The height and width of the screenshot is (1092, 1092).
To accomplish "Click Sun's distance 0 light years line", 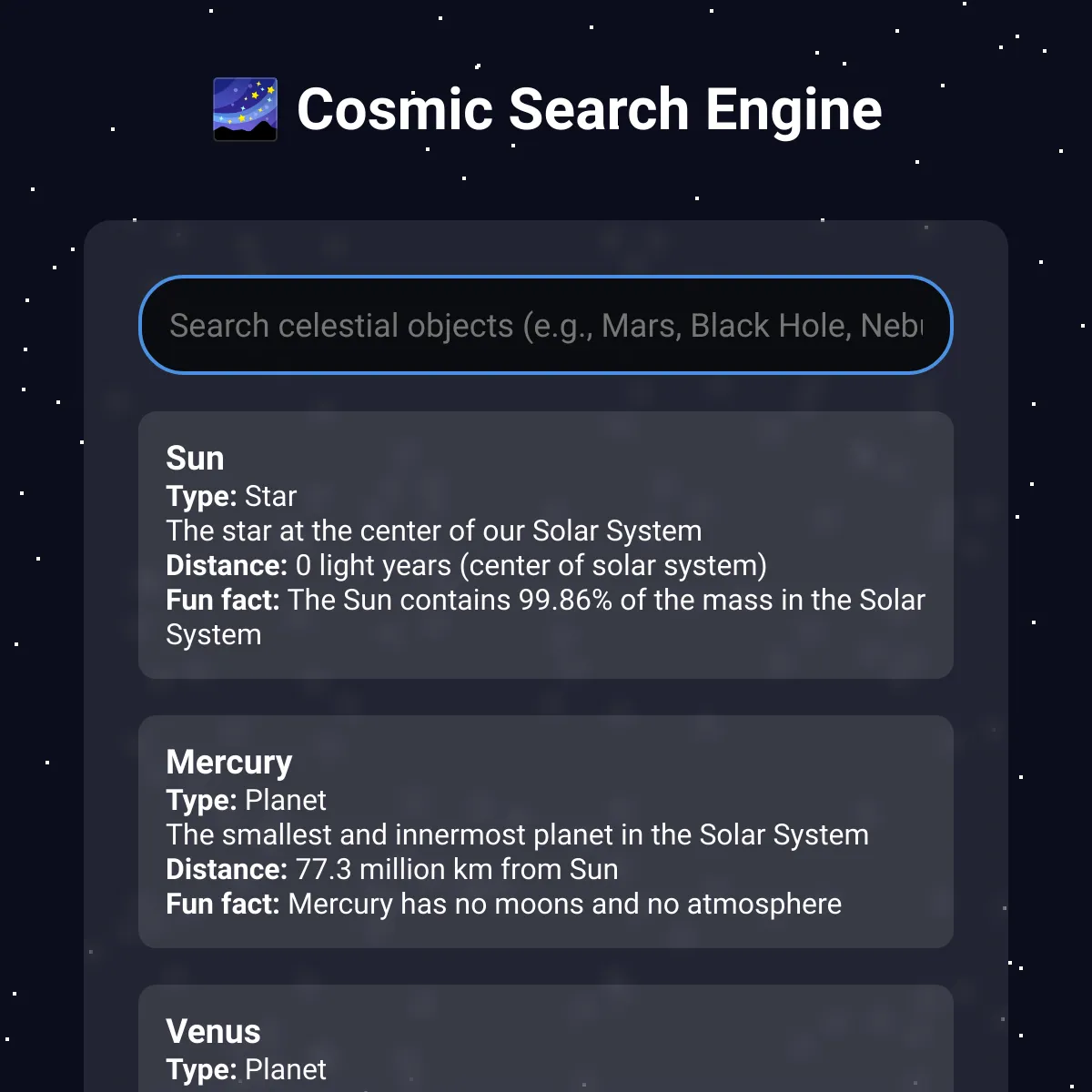I will (466, 566).
